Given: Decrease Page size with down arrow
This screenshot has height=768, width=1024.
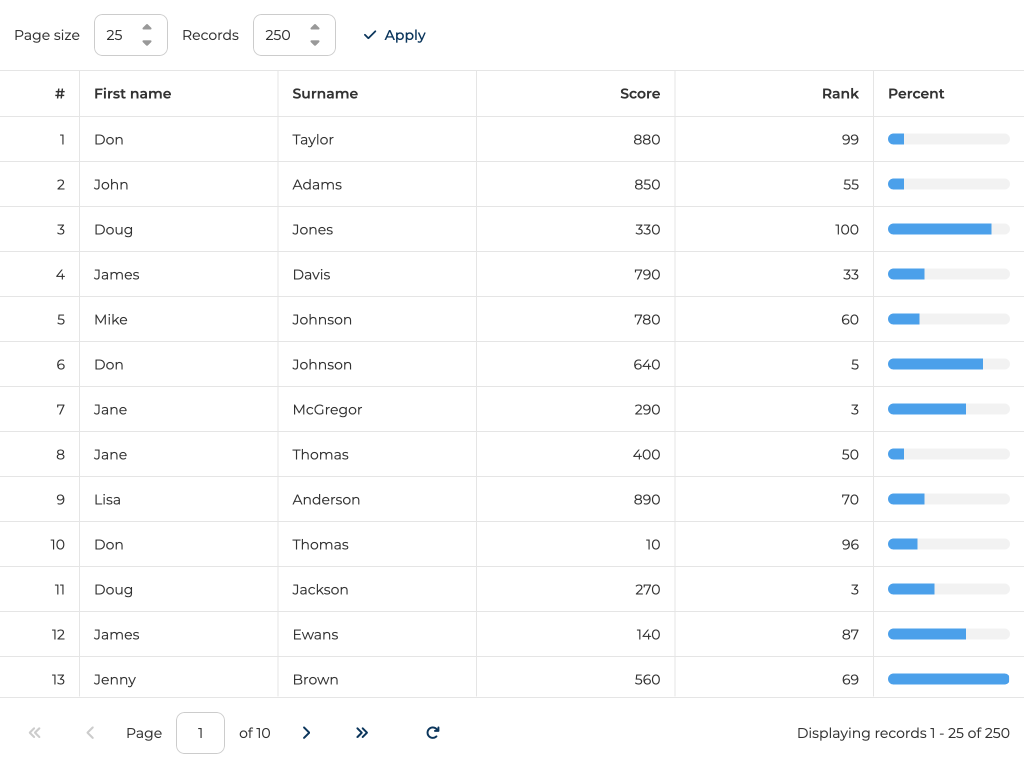Looking at the screenshot, I should 147,43.
